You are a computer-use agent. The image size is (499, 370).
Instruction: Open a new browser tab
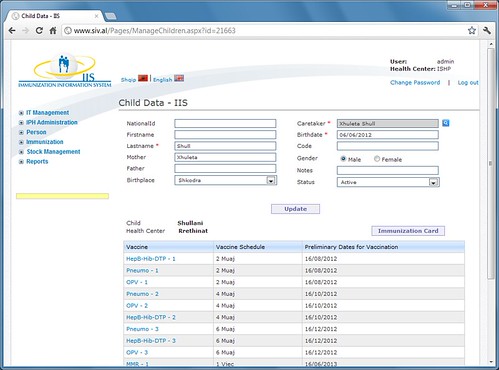tap(110, 16)
